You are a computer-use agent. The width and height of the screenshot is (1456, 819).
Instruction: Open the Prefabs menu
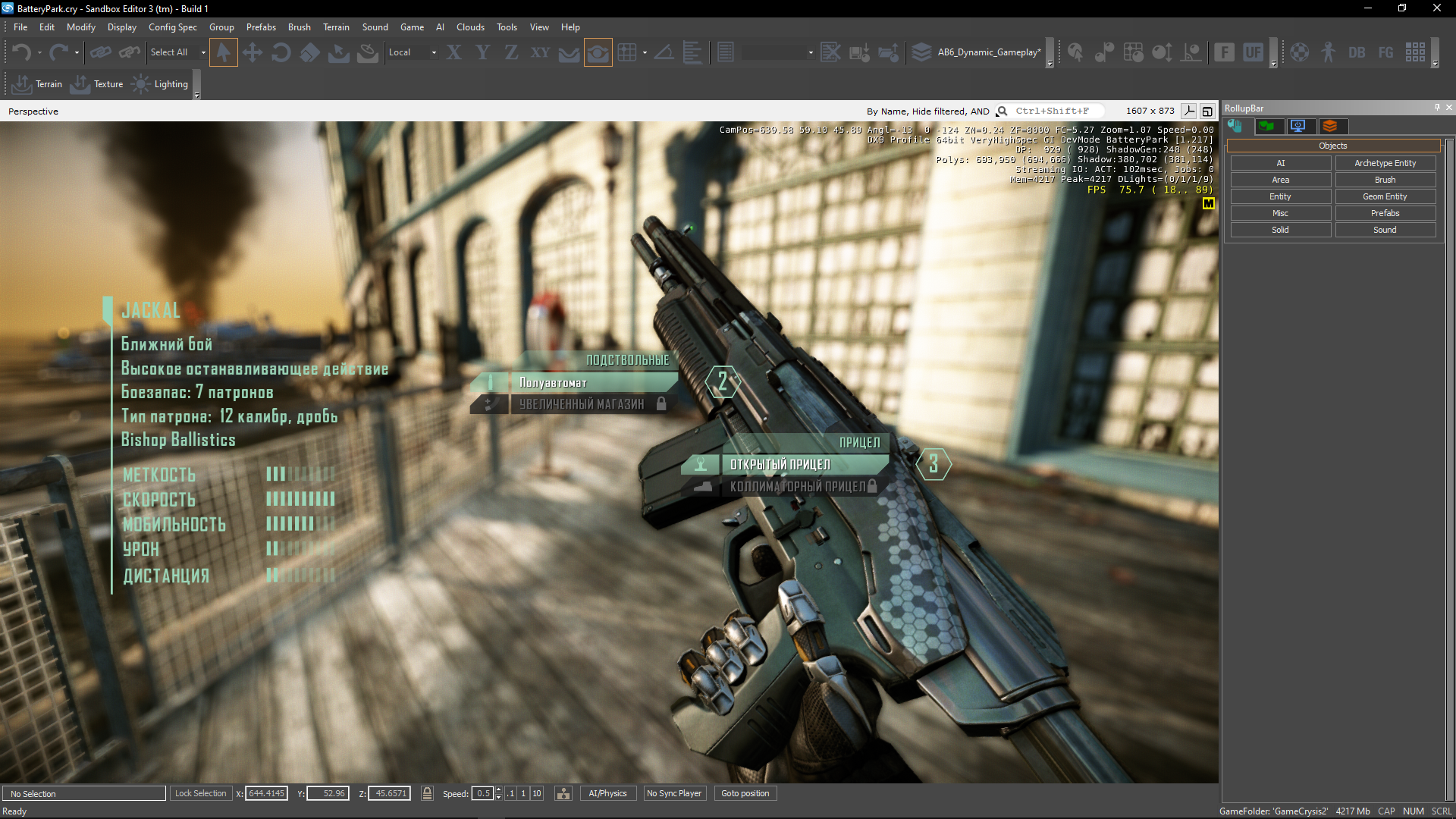pyautogui.click(x=261, y=27)
